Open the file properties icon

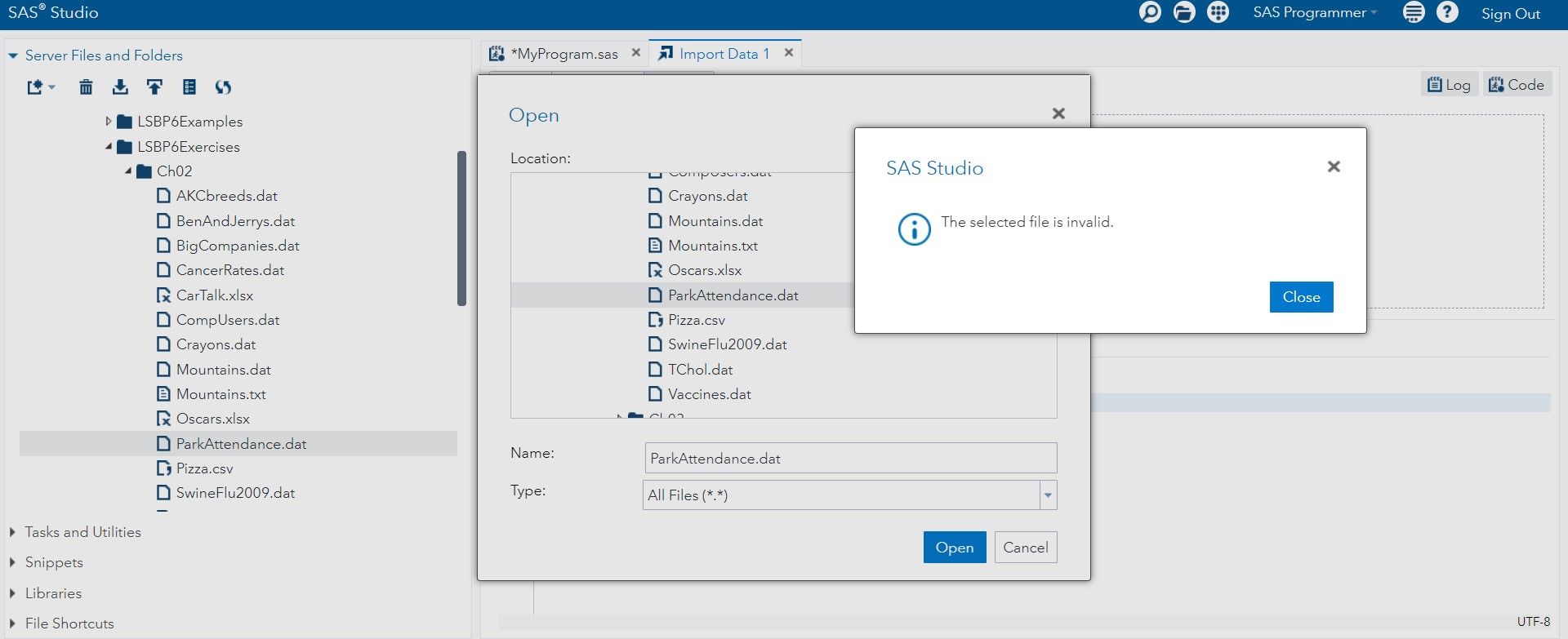[189, 87]
